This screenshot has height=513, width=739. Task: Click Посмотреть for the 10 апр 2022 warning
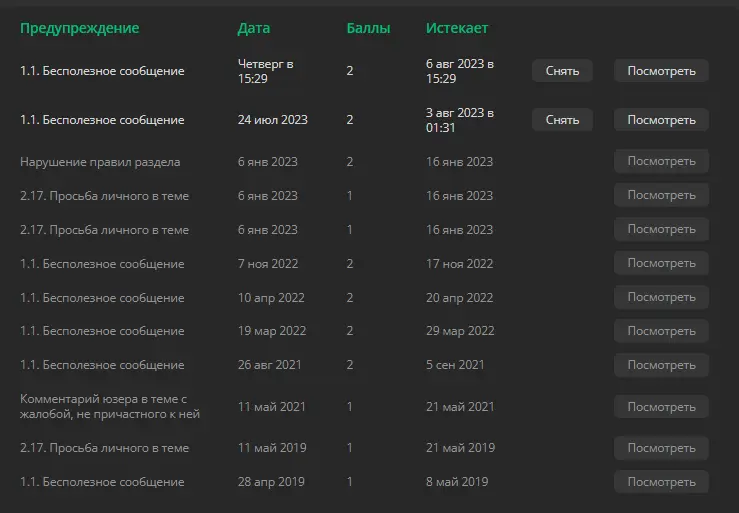point(661,297)
